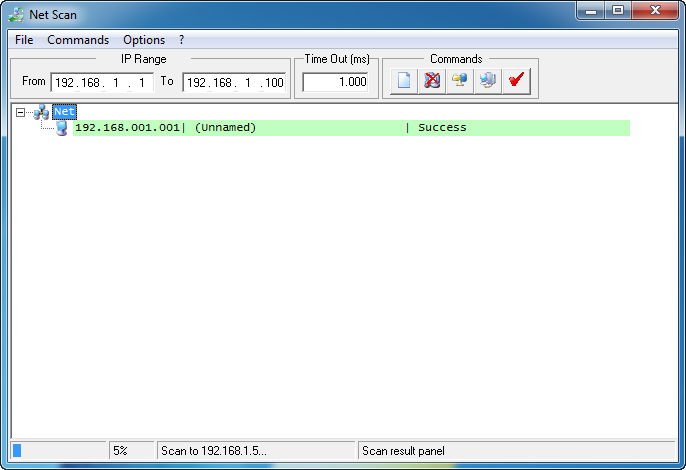686x470 pixels.
Task: Select the Net root tree item
Action: pos(65,112)
